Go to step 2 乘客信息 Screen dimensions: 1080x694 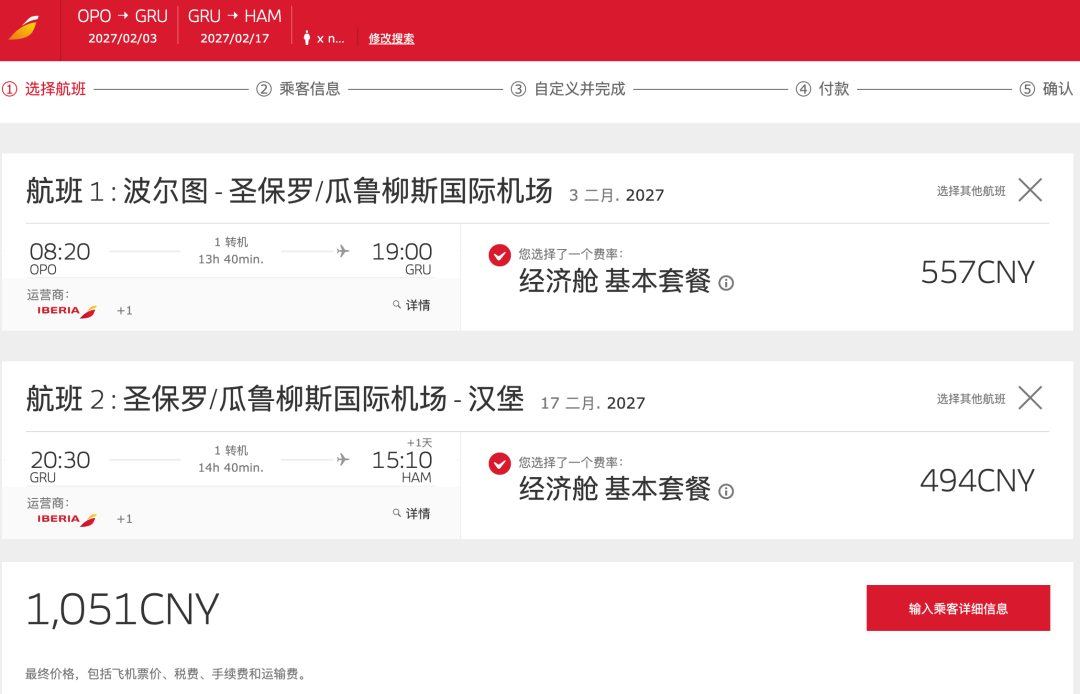pos(298,89)
